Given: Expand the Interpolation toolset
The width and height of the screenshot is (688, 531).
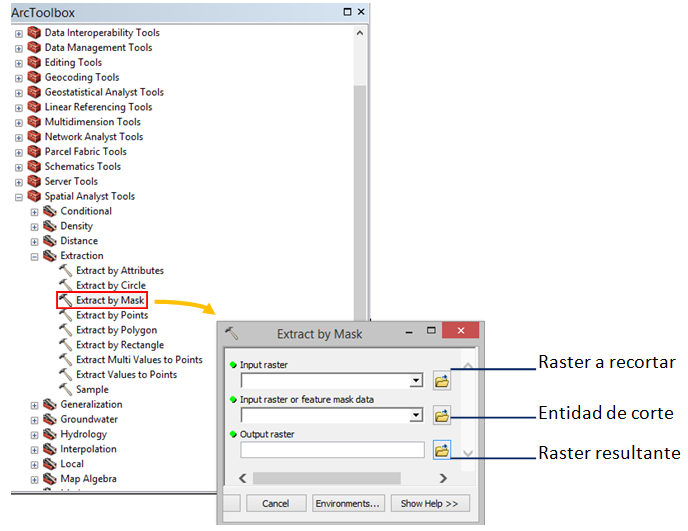Looking at the screenshot, I should pos(34,450).
